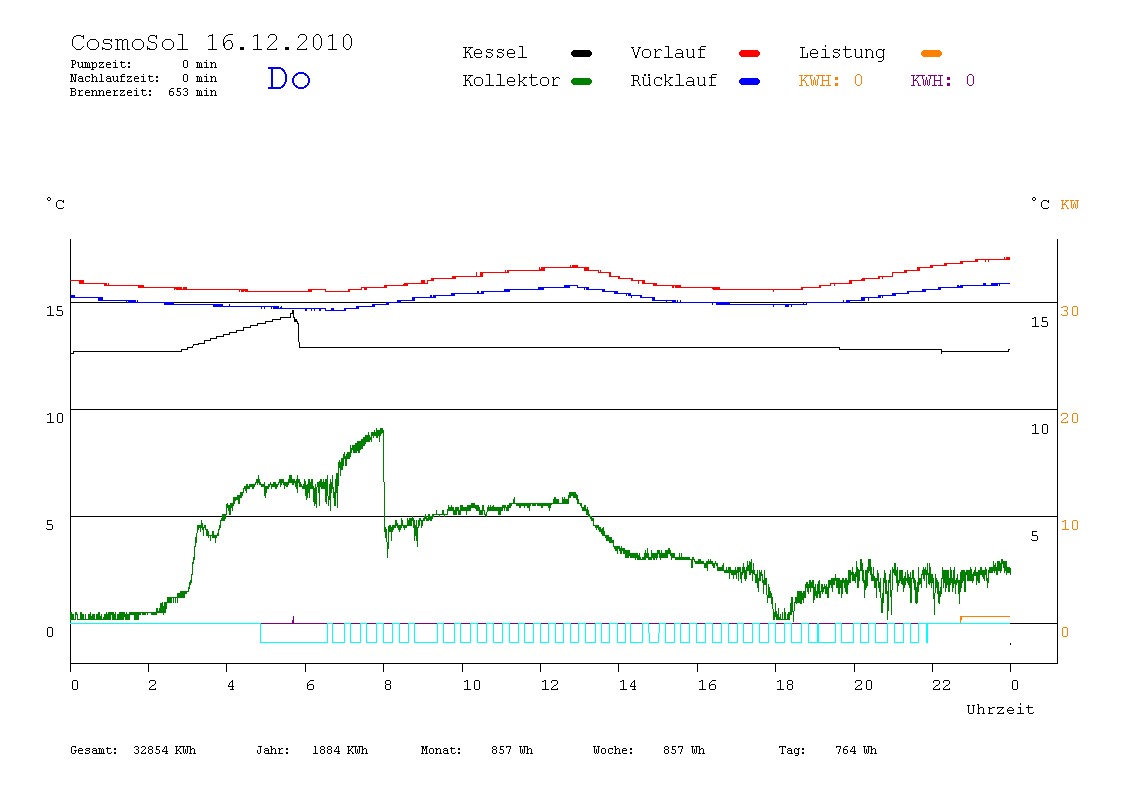This screenshot has height=812, width=1148.
Task: Click the orange Leistung legend swatch
Action: click(x=931, y=53)
